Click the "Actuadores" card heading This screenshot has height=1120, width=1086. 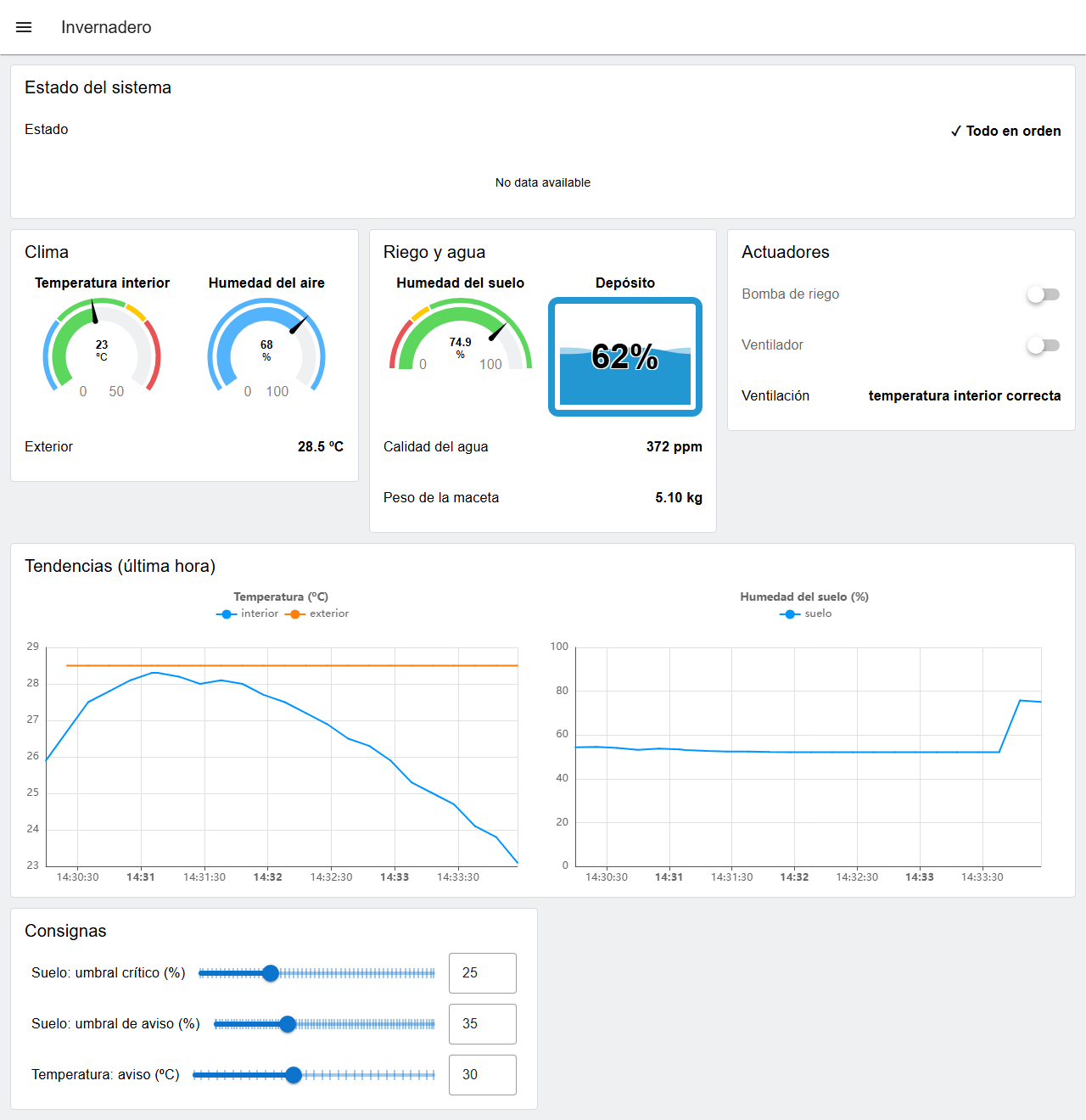click(x=786, y=252)
